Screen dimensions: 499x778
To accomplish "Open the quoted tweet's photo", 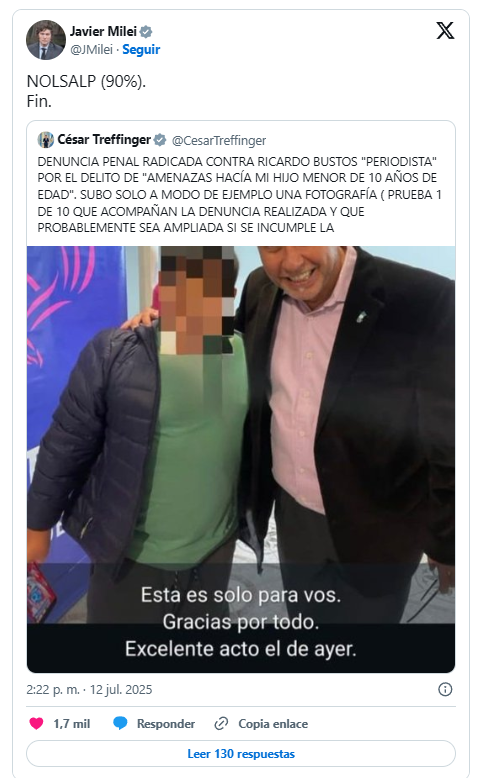I will (x=241, y=459).
